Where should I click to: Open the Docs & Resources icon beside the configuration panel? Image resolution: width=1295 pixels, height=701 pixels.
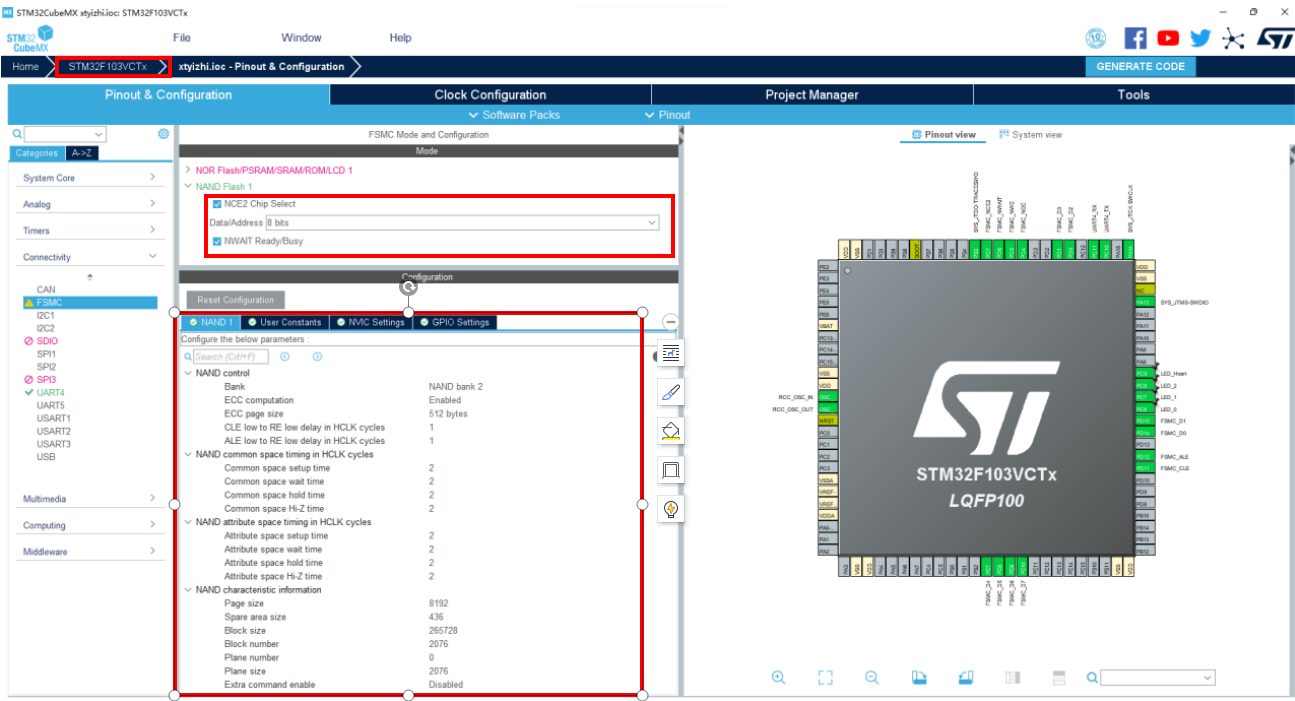click(x=670, y=352)
